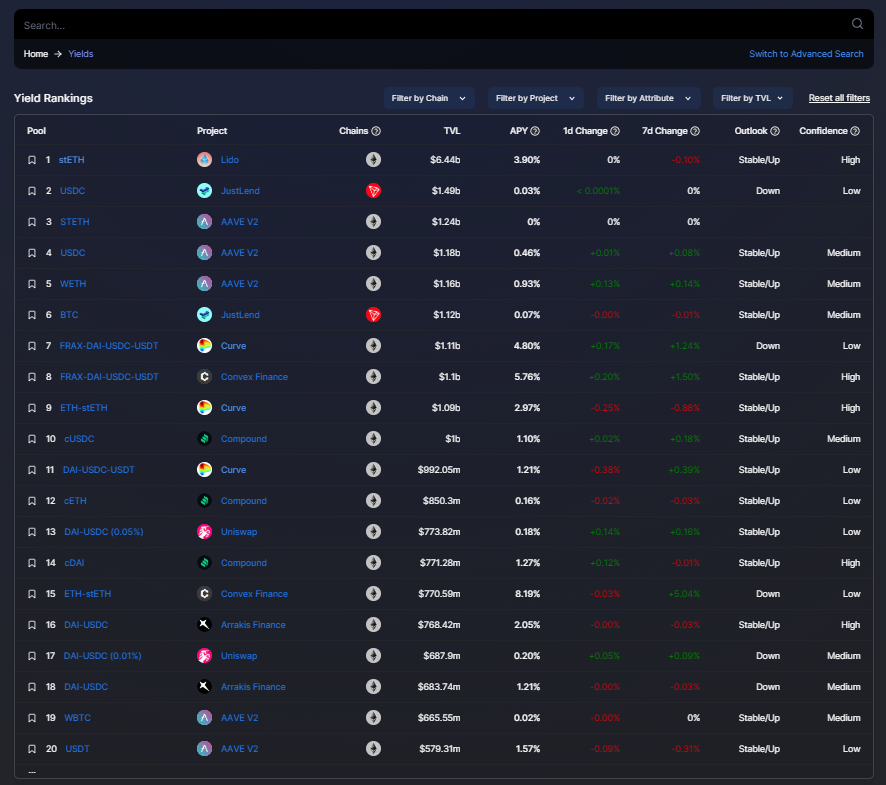Click Uniswap logo in DAI-USDC (0.05%) row
The height and width of the screenshot is (785, 886).
(x=205, y=532)
